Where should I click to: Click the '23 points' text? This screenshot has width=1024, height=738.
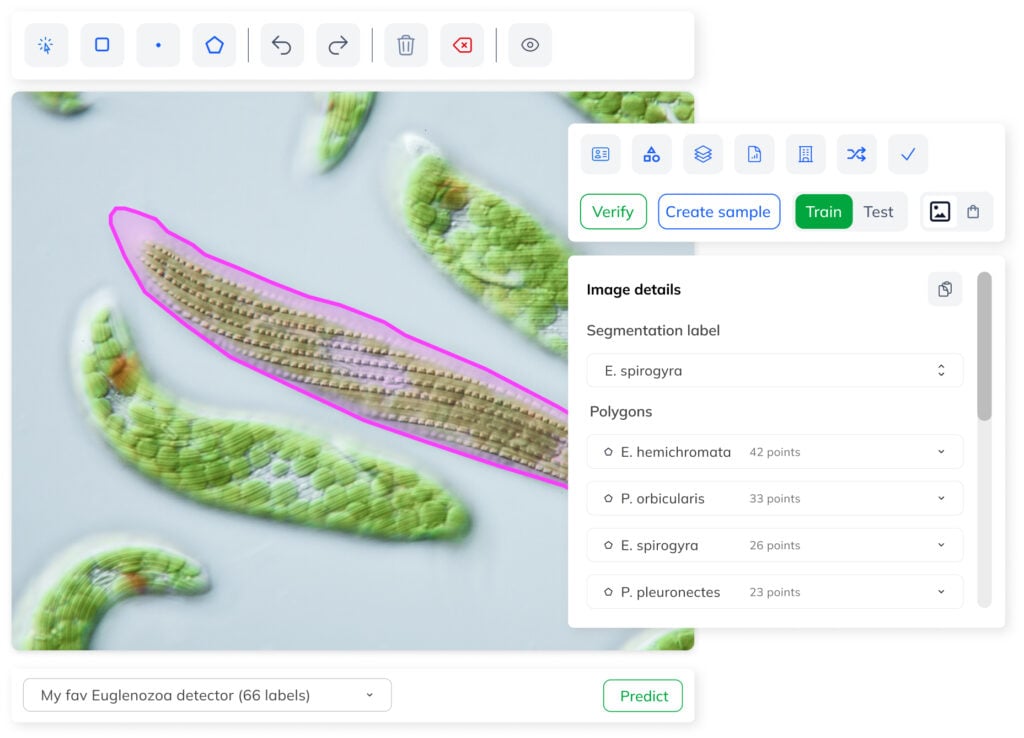pyautogui.click(x=775, y=592)
